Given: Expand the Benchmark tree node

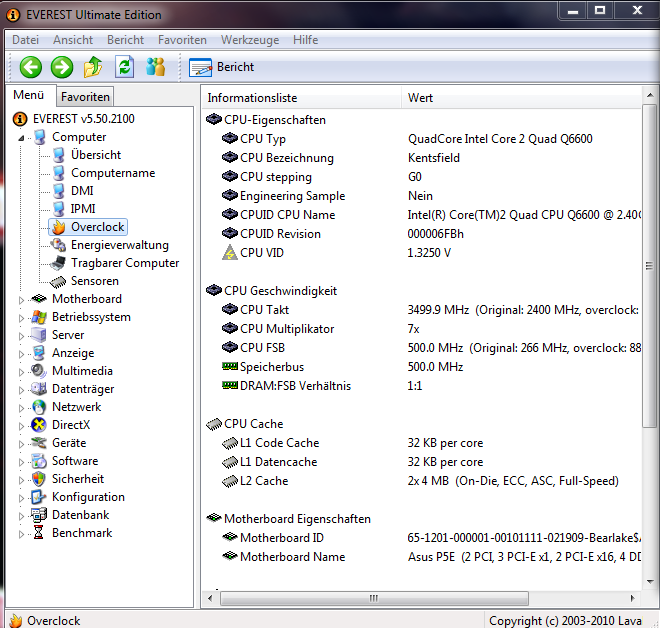Looking at the screenshot, I should point(21,534).
